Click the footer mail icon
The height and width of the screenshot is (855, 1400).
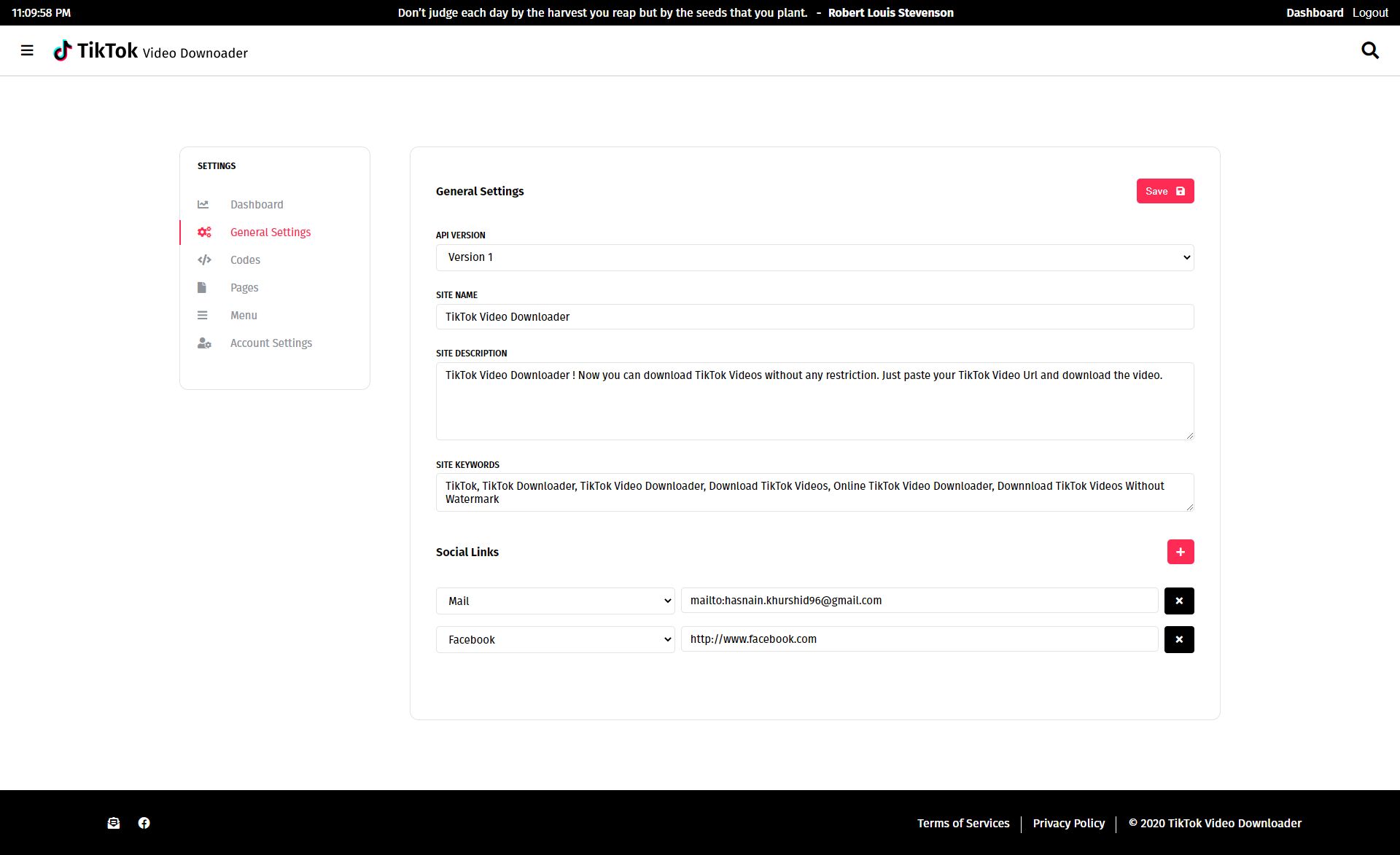coord(114,823)
